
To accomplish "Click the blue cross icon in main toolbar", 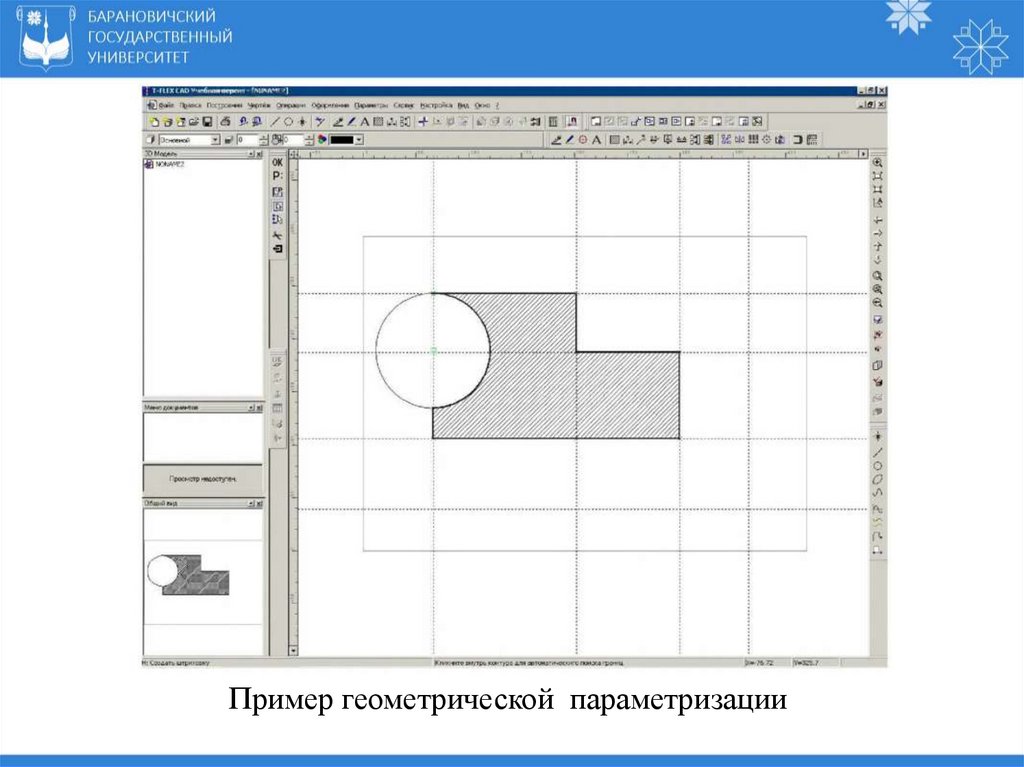I will (x=423, y=122).
